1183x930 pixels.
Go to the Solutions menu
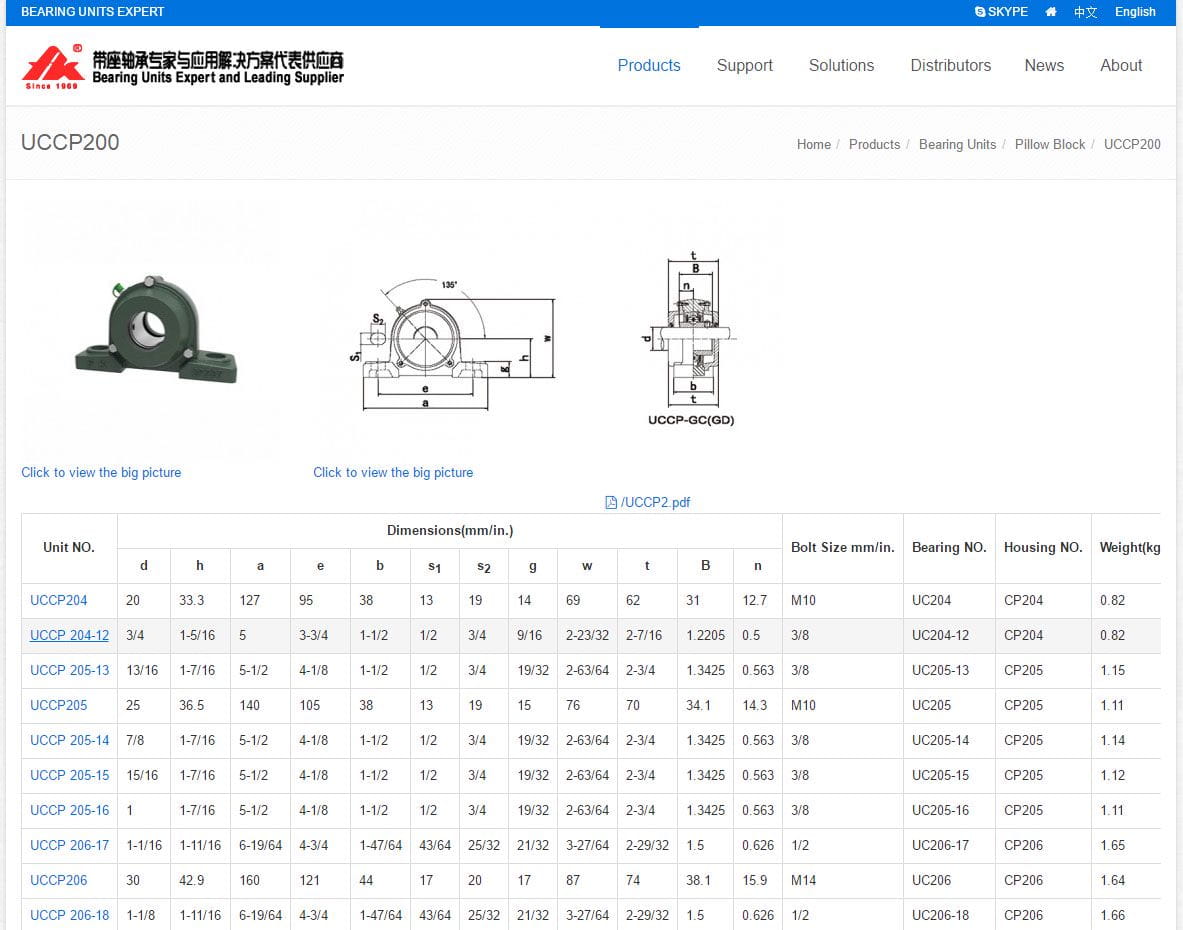841,65
